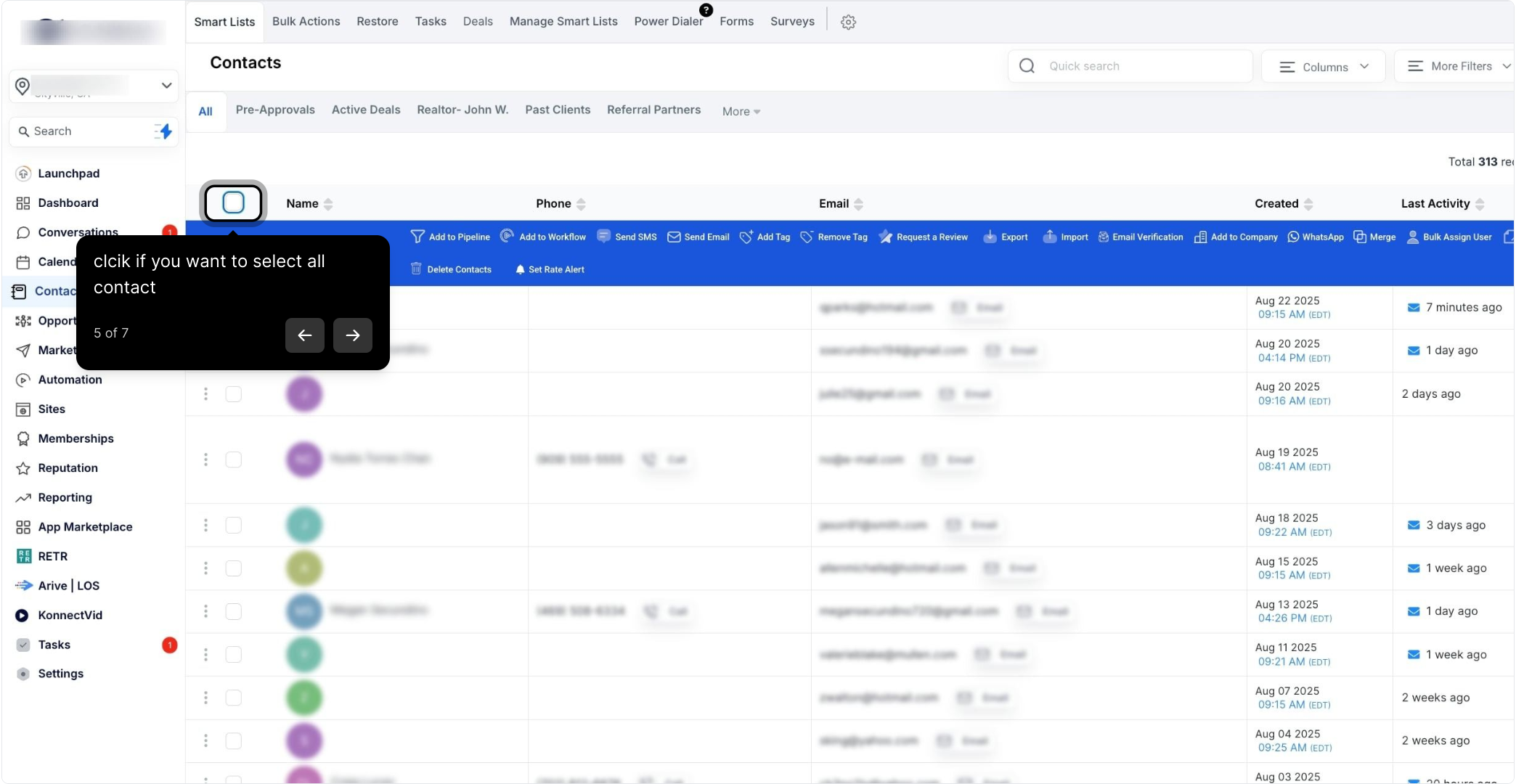
Task: Open the Bulk Actions menu tab
Action: click(x=306, y=21)
